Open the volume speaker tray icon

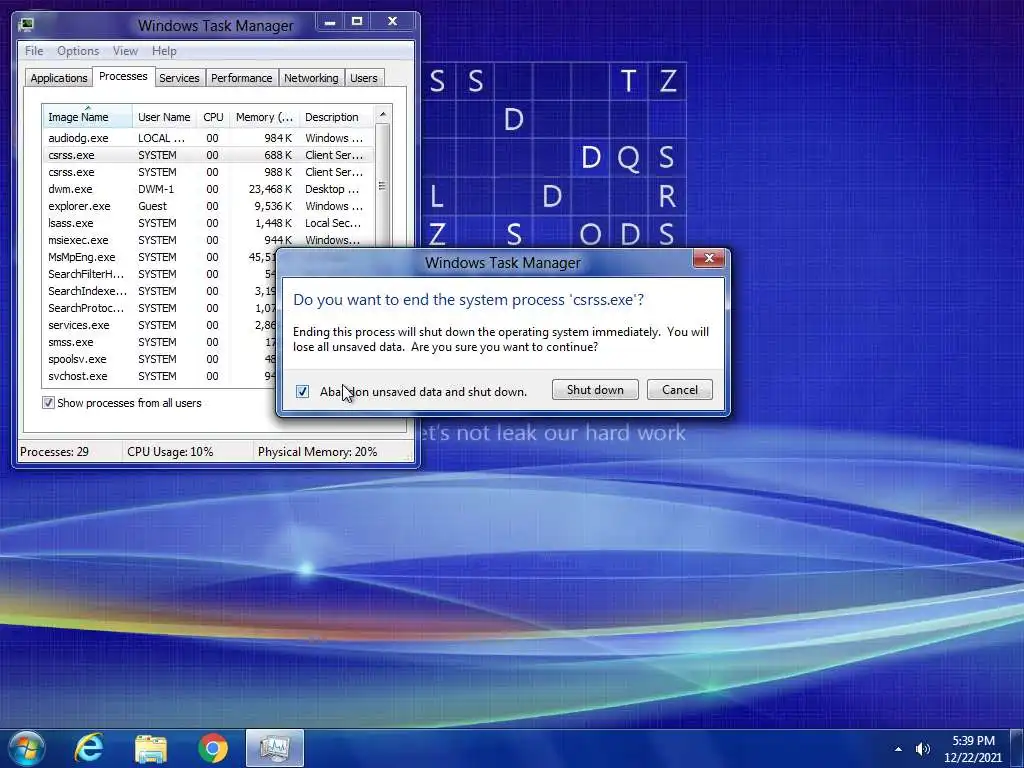pyautogui.click(x=922, y=749)
